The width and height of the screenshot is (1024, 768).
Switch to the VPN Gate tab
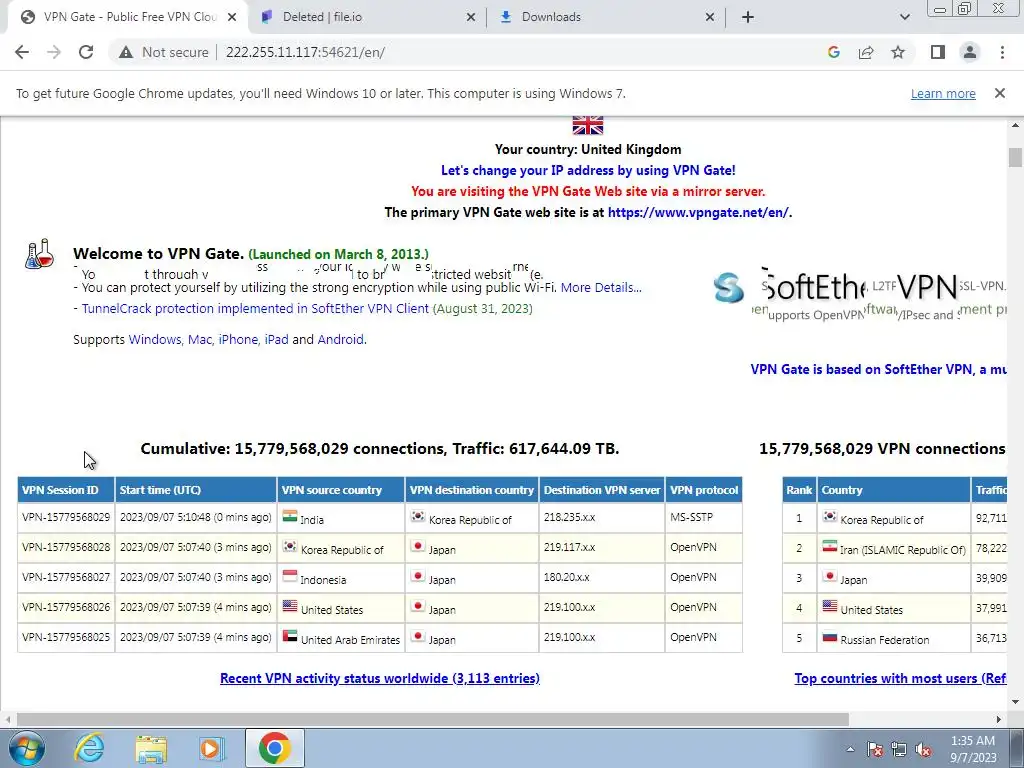127,17
